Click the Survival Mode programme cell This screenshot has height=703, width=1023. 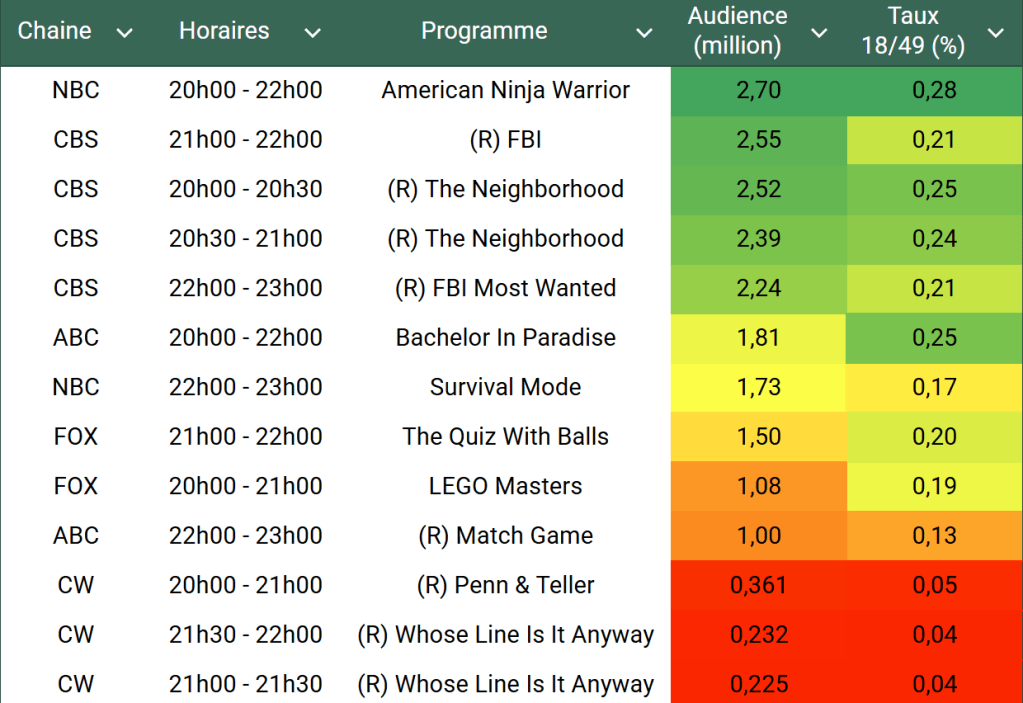coord(505,387)
